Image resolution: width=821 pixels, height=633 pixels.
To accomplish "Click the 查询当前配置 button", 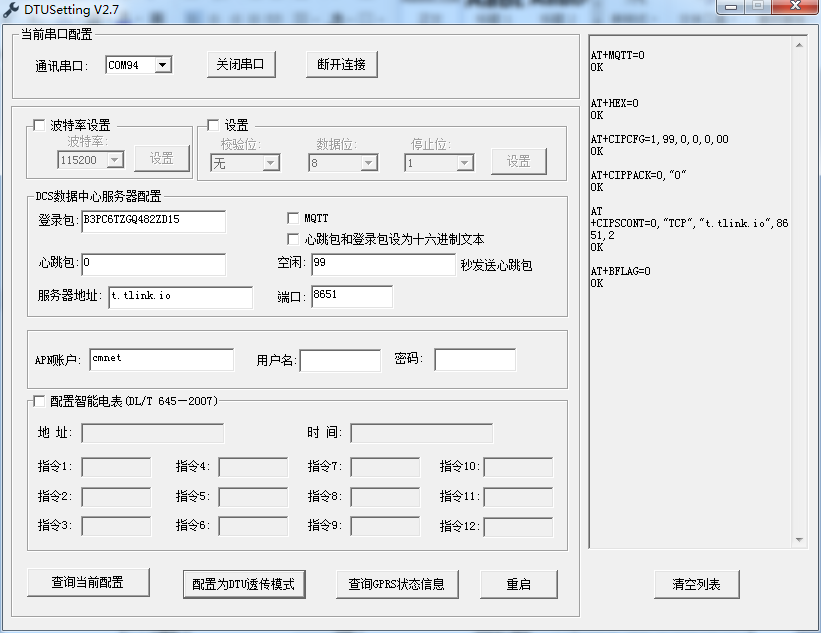I will pyautogui.click(x=88, y=584).
